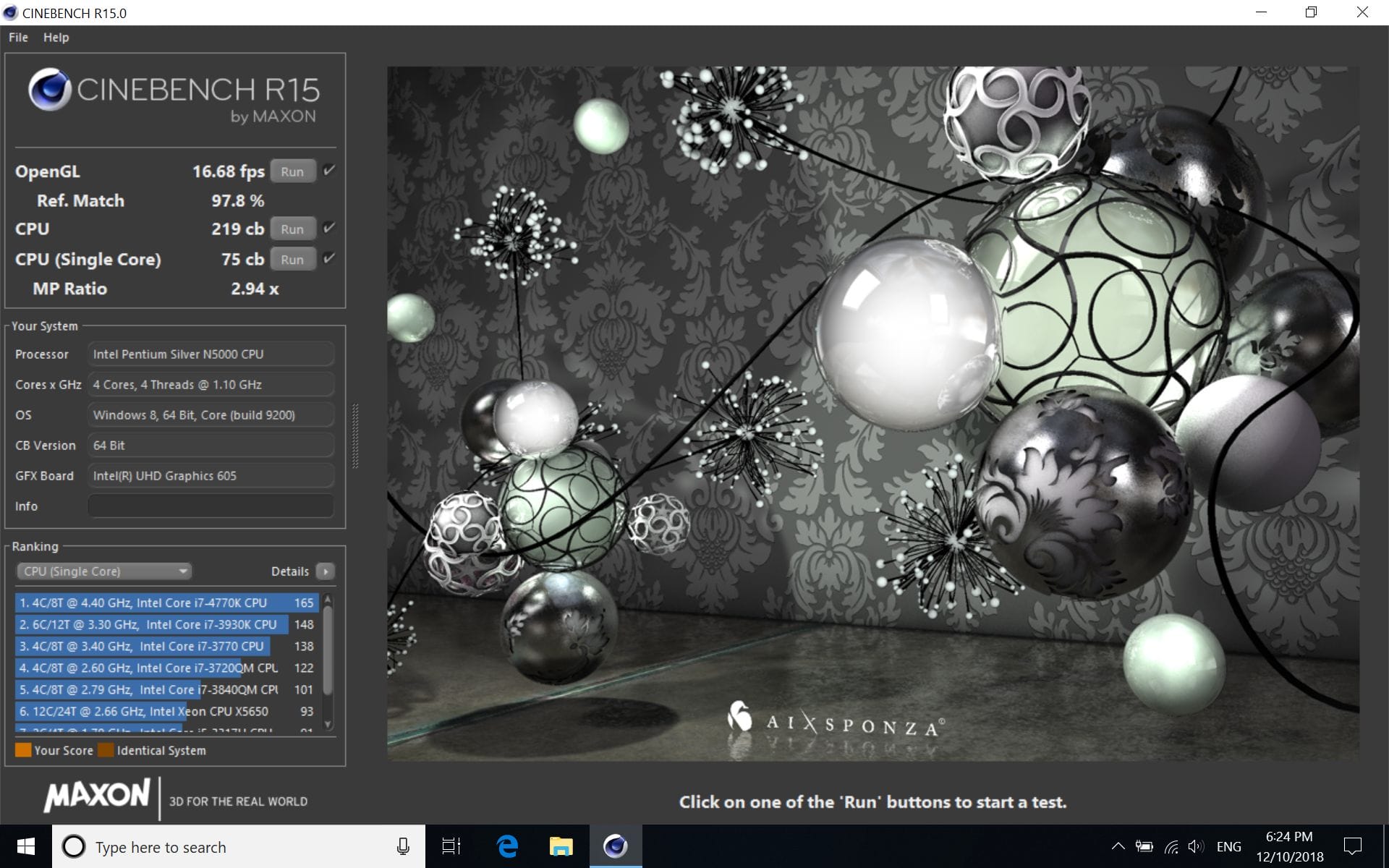This screenshot has width=1389, height=868.
Task: Click the Details arrow button
Action: pos(326,571)
